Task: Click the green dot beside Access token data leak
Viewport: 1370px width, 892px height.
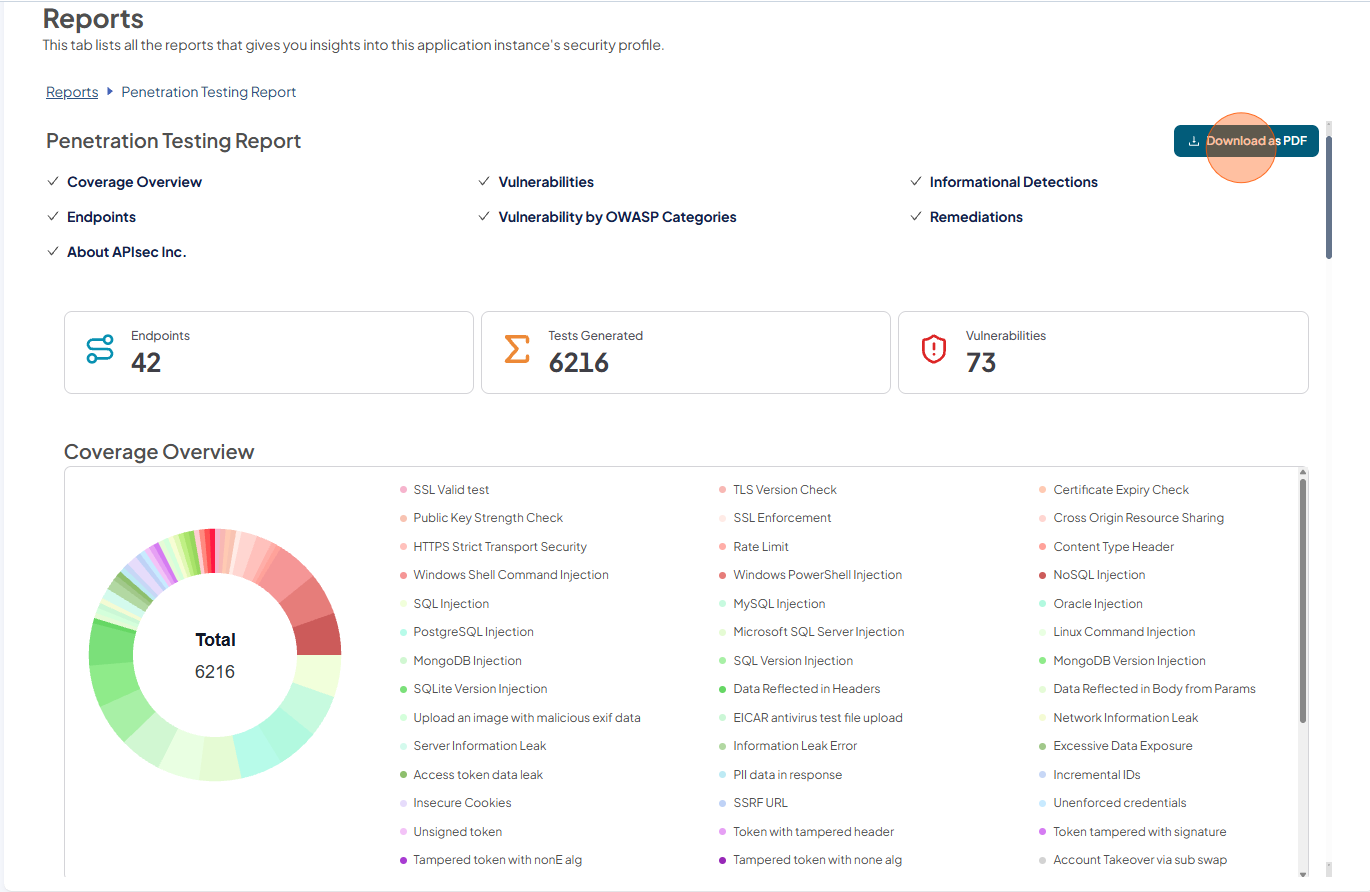Action: [403, 775]
